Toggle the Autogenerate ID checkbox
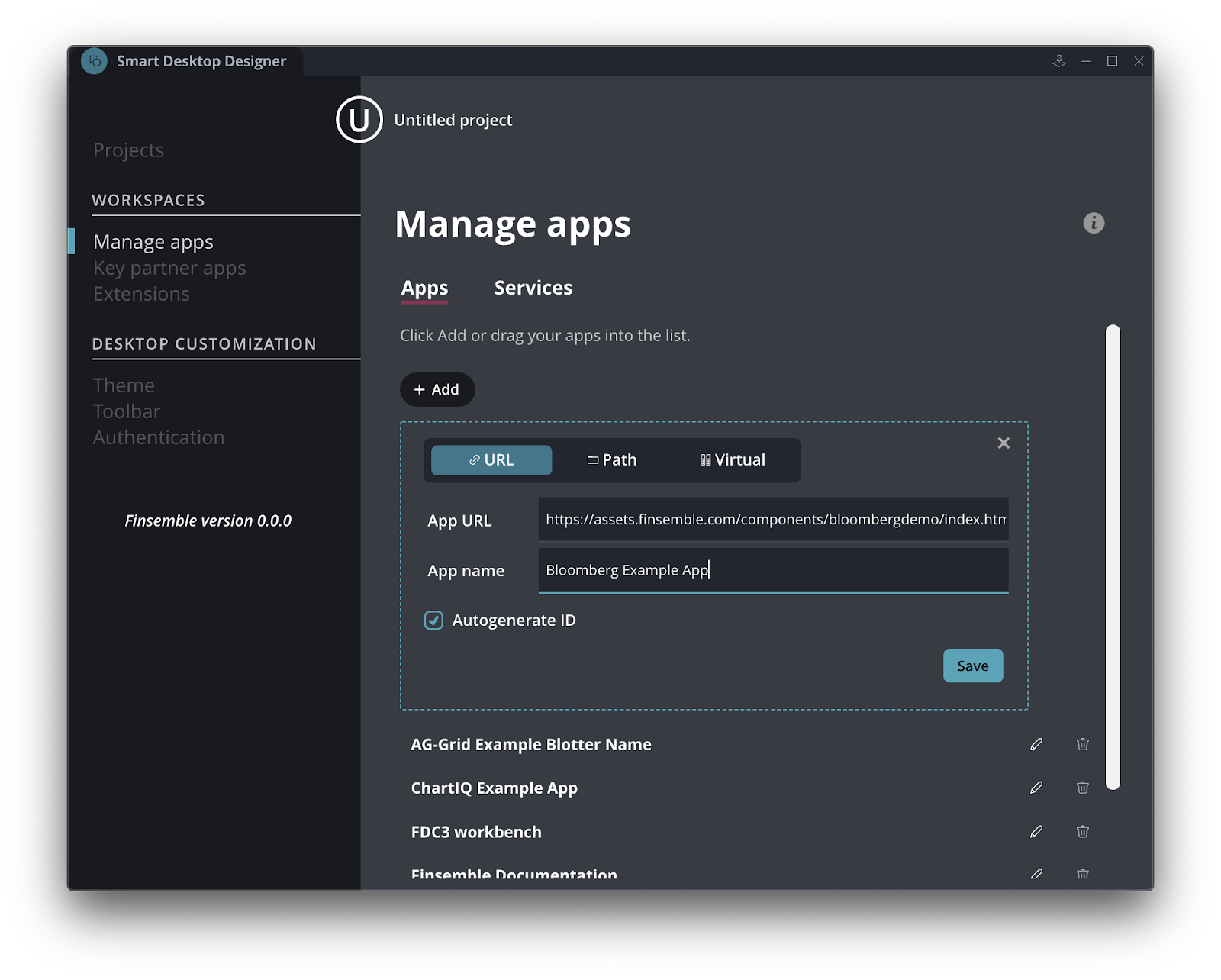 433,621
